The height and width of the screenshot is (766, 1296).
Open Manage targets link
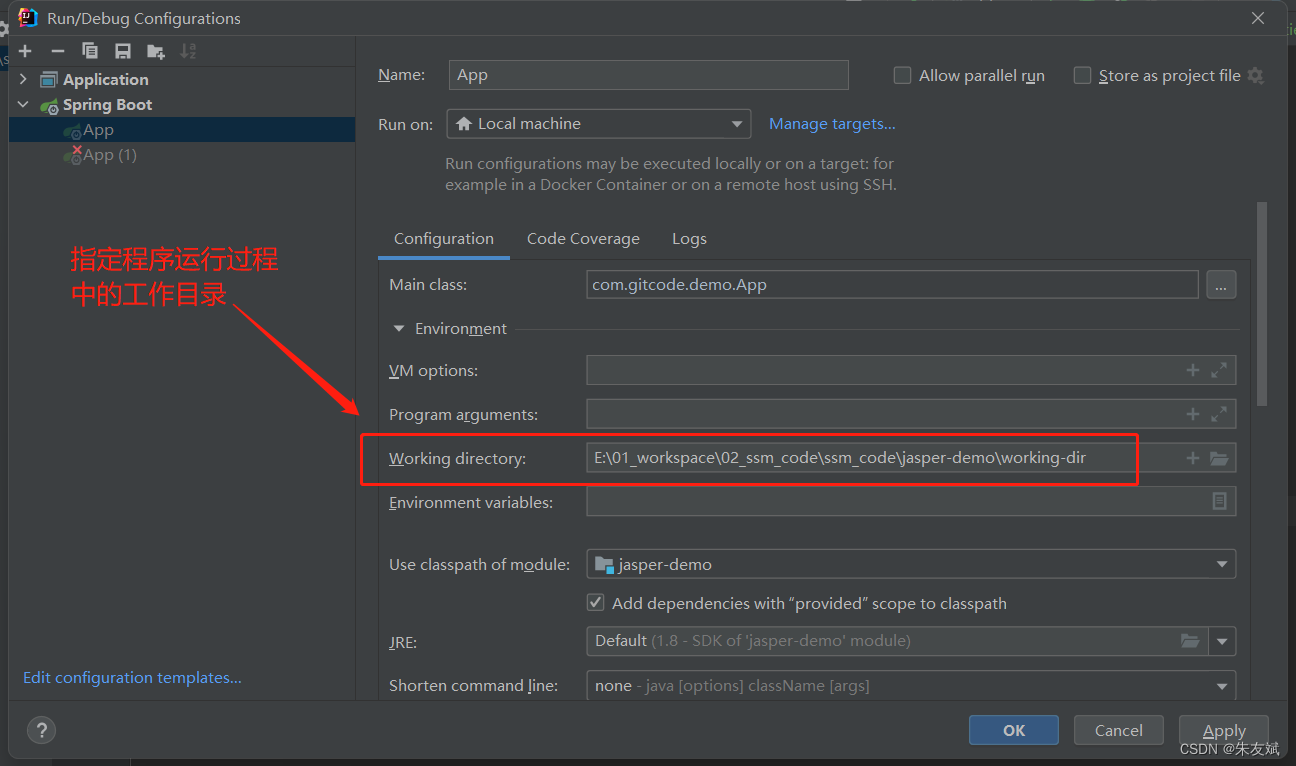(x=832, y=124)
